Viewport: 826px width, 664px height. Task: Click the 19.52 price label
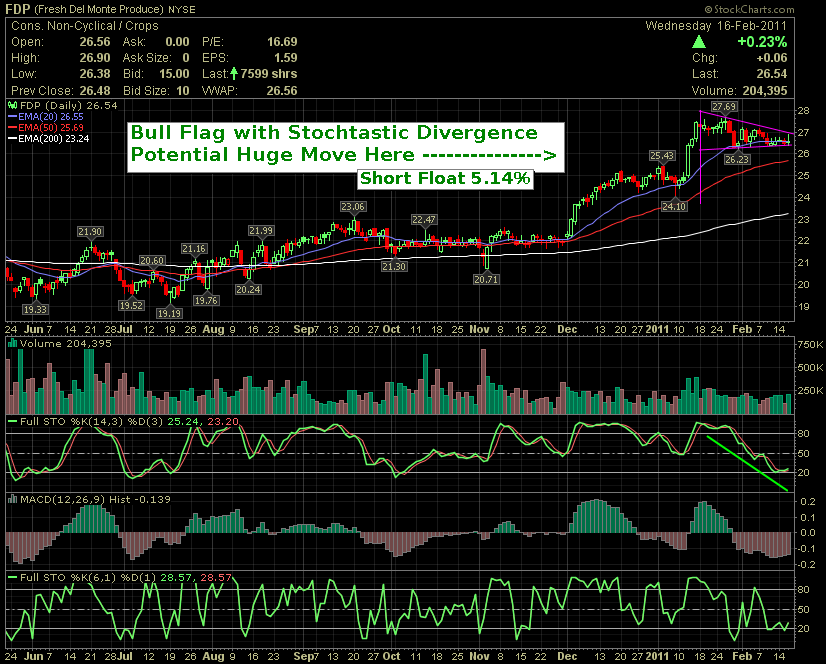point(131,305)
